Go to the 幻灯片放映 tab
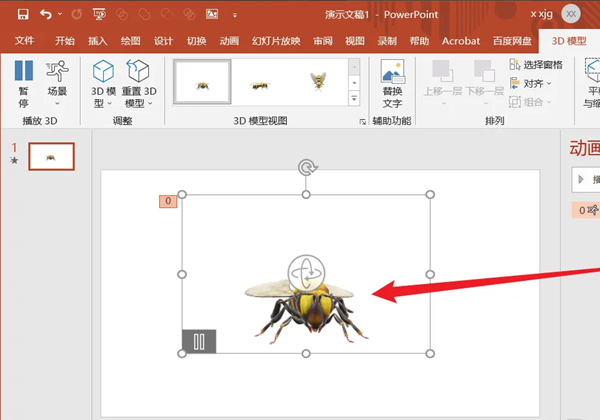 point(276,41)
